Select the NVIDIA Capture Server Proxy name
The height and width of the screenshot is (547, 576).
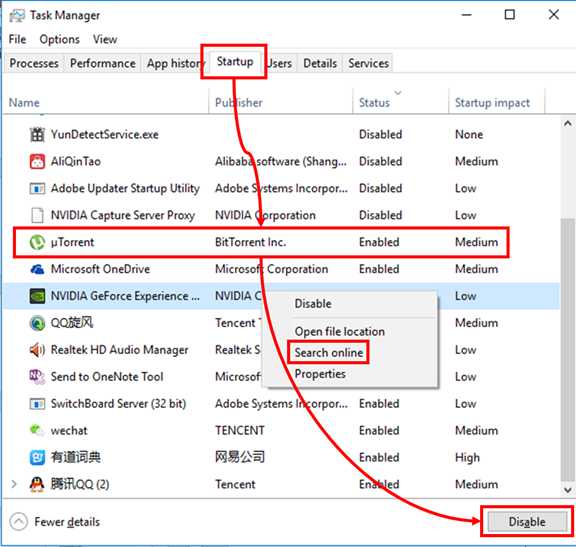point(123,215)
